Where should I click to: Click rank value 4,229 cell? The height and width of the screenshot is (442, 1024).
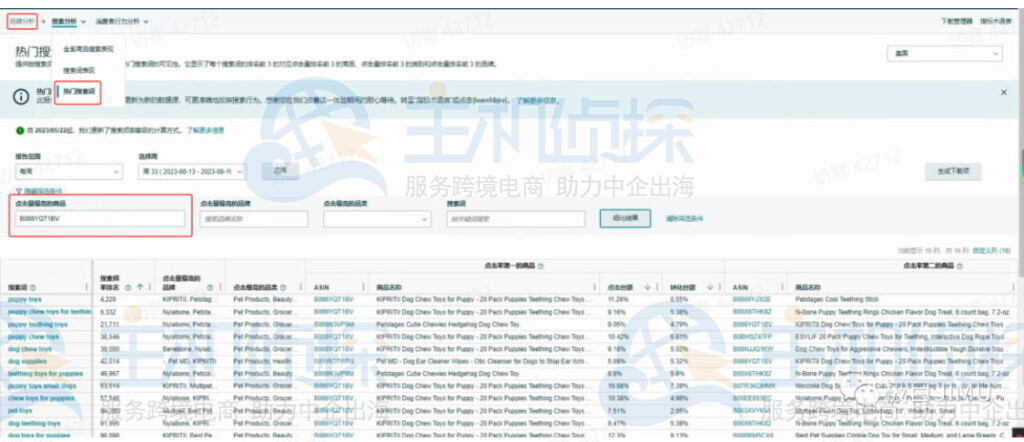[108, 300]
